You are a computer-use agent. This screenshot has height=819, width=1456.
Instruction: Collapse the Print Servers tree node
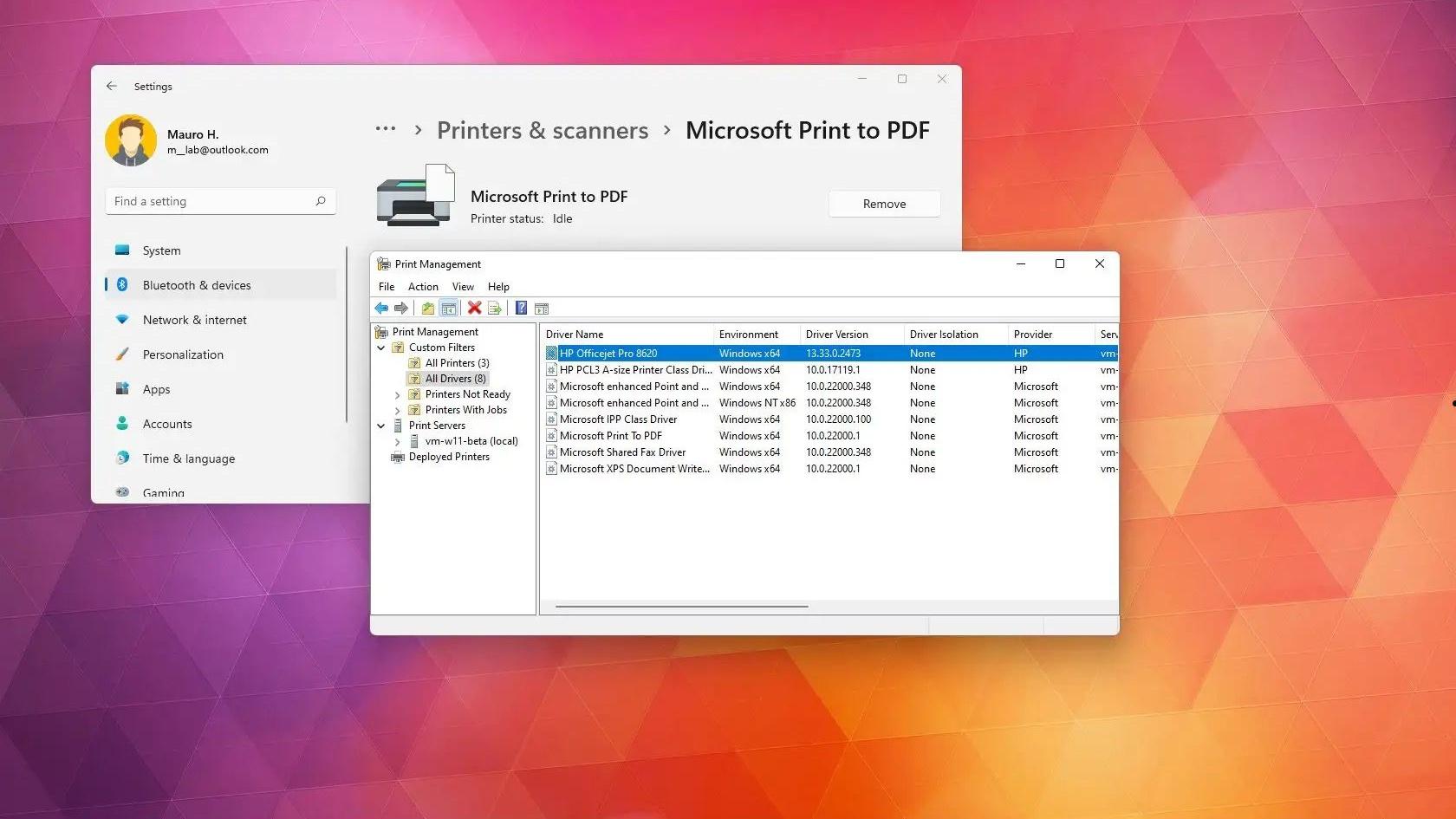381,426
